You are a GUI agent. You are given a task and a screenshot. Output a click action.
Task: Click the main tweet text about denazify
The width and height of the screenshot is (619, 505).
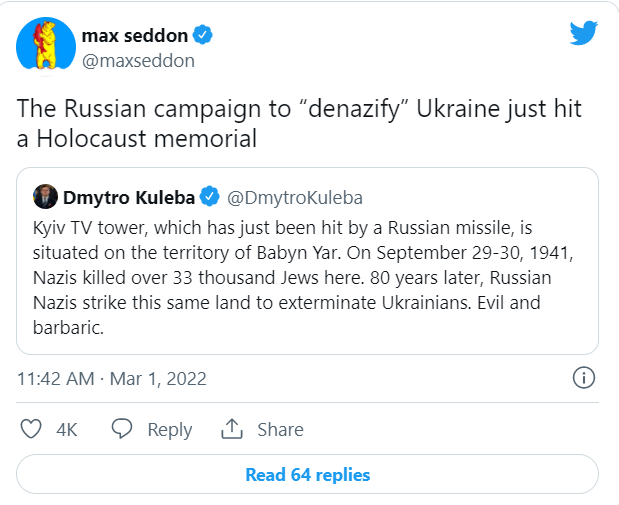point(297,123)
